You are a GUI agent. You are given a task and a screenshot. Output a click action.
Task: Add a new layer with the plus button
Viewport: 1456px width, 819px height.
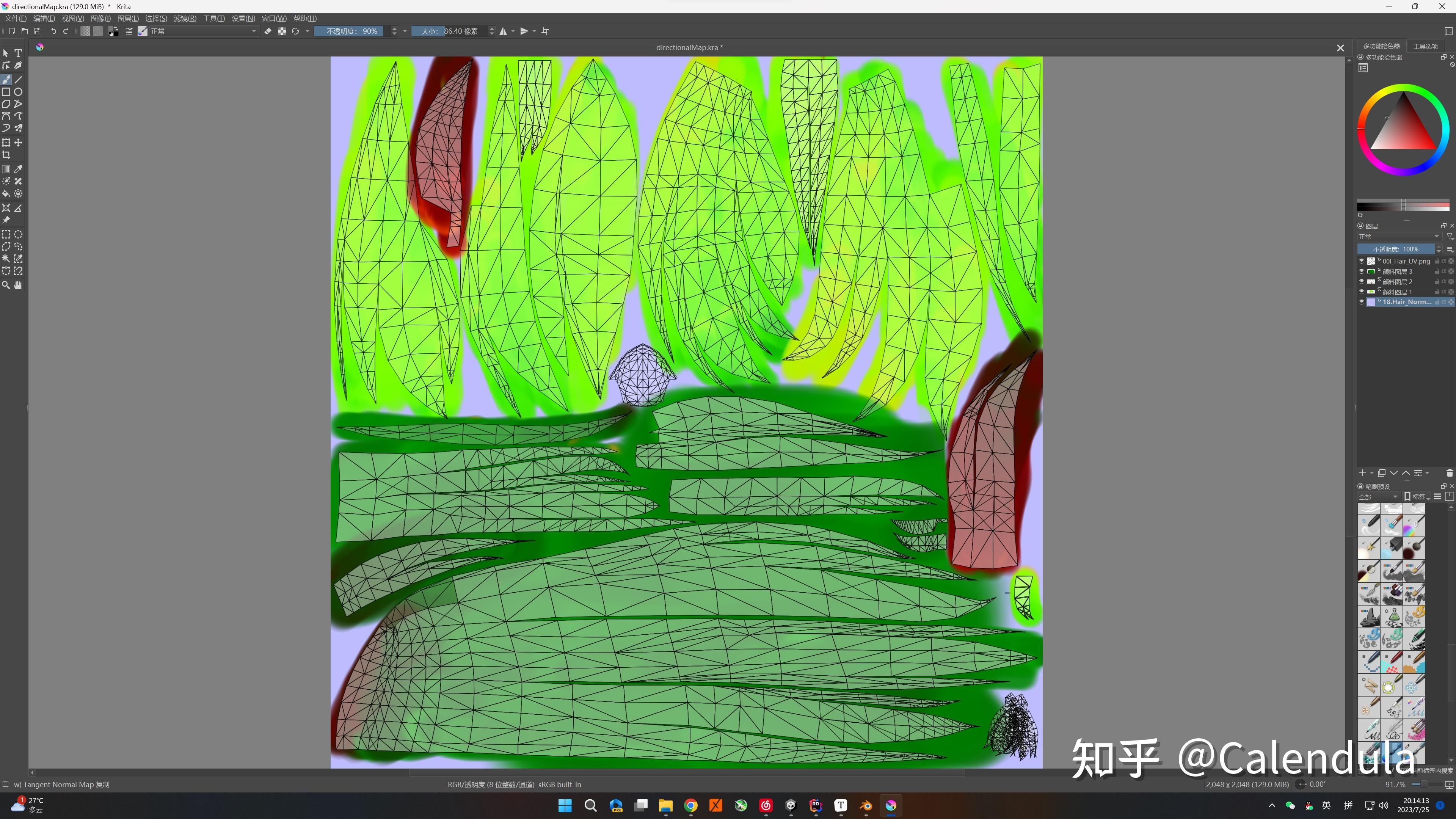coord(1363,472)
